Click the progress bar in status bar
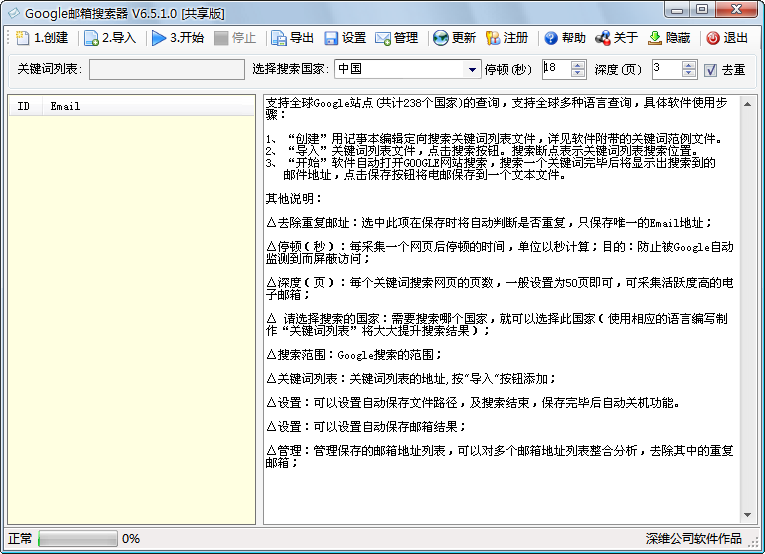765x554 pixels. pyautogui.click(x=77, y=539)
